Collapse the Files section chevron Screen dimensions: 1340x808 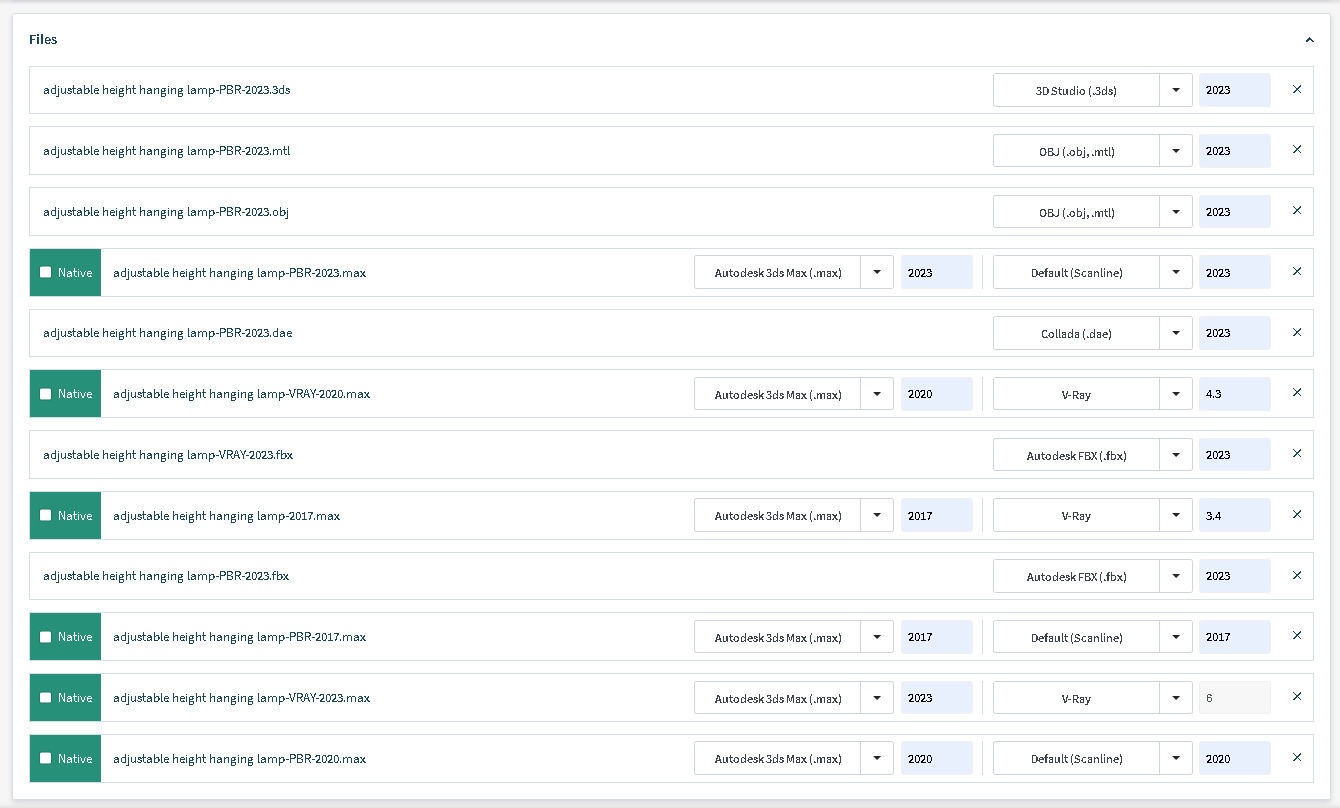(1309, 40)
